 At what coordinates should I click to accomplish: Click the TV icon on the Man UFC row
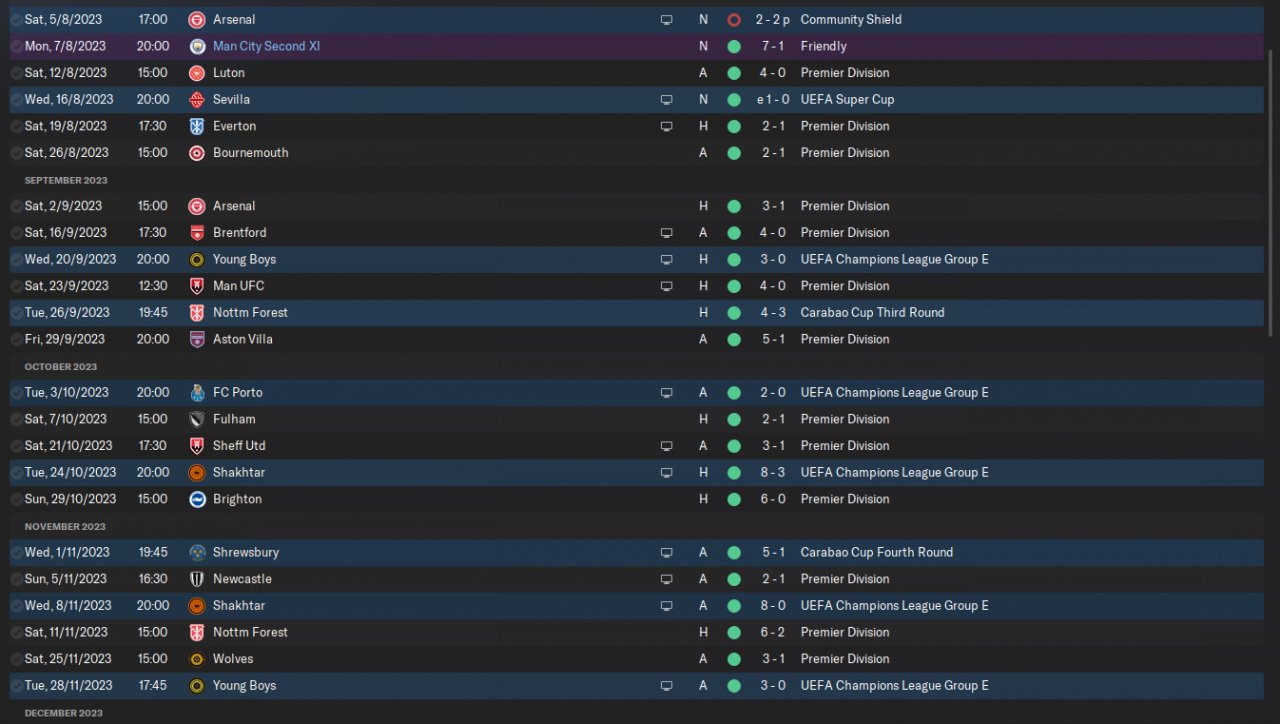(666, 286)
